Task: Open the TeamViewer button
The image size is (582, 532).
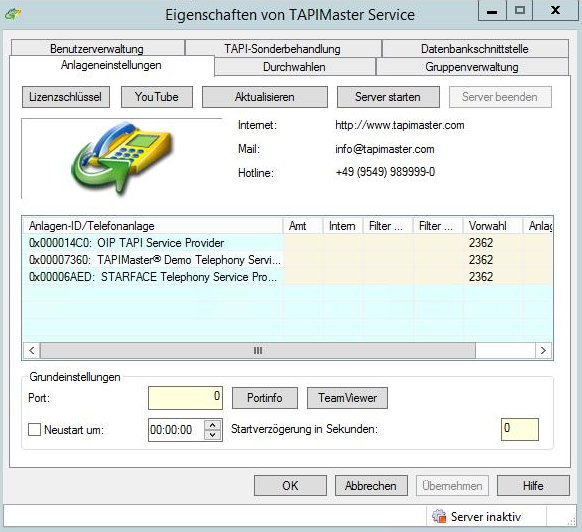Action: tap(347, 398)
